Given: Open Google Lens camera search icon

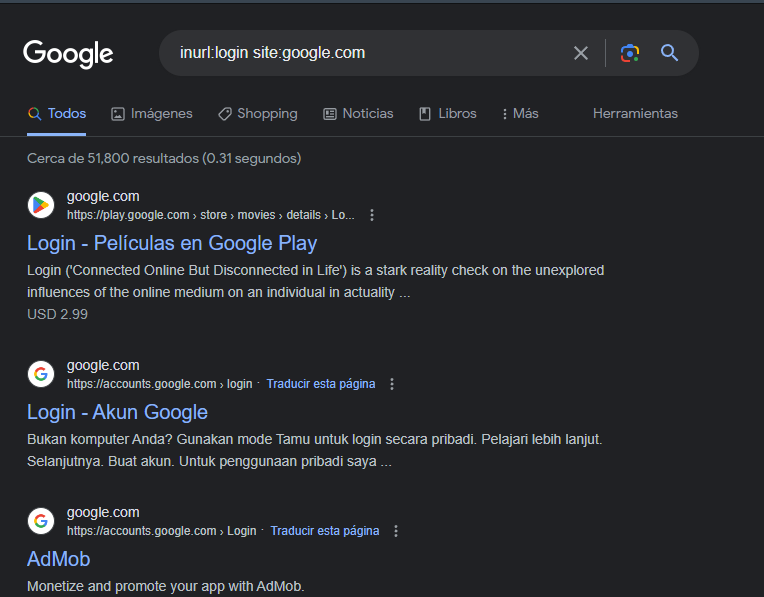Looking at the screenshot, I should pos(630,53).
